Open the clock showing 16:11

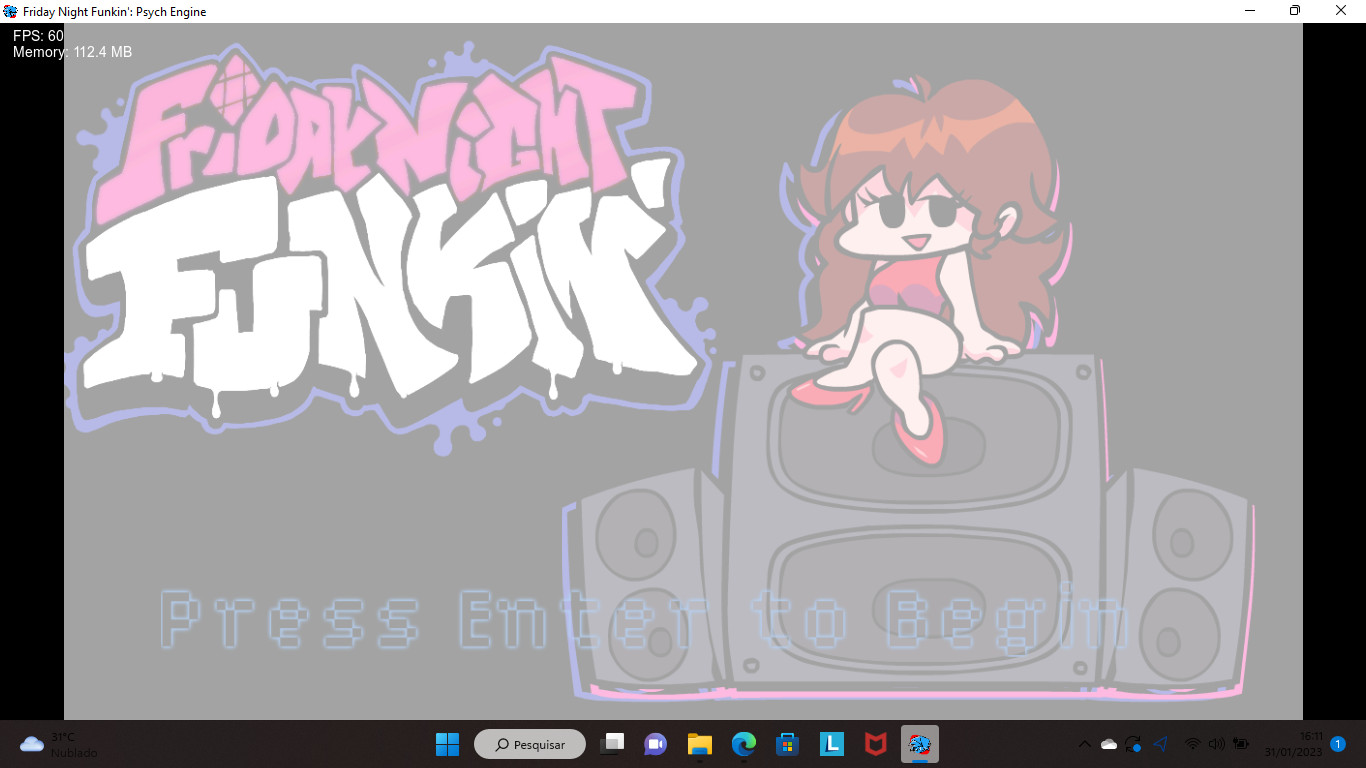(1293, 744)
